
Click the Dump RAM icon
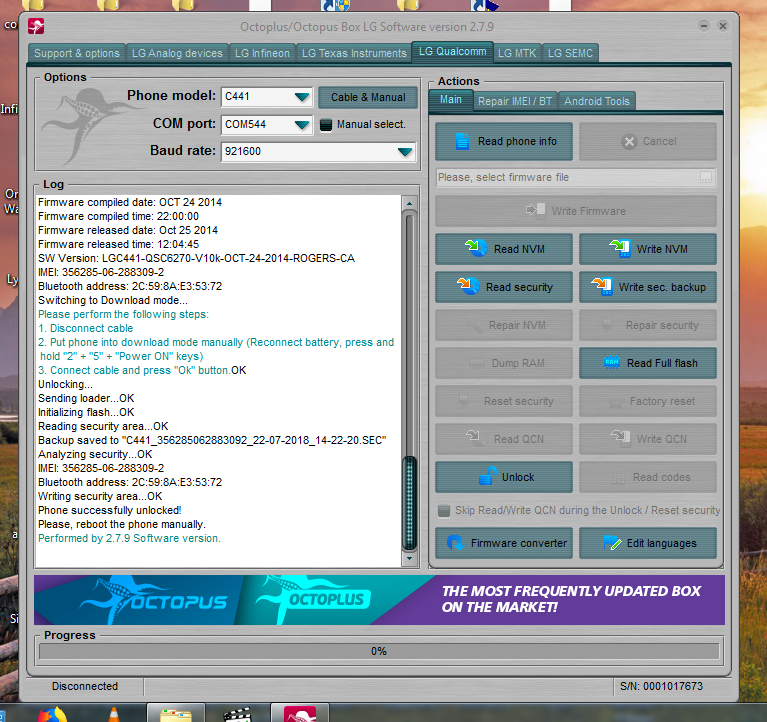pyautogui.click(x=477, y=362)
